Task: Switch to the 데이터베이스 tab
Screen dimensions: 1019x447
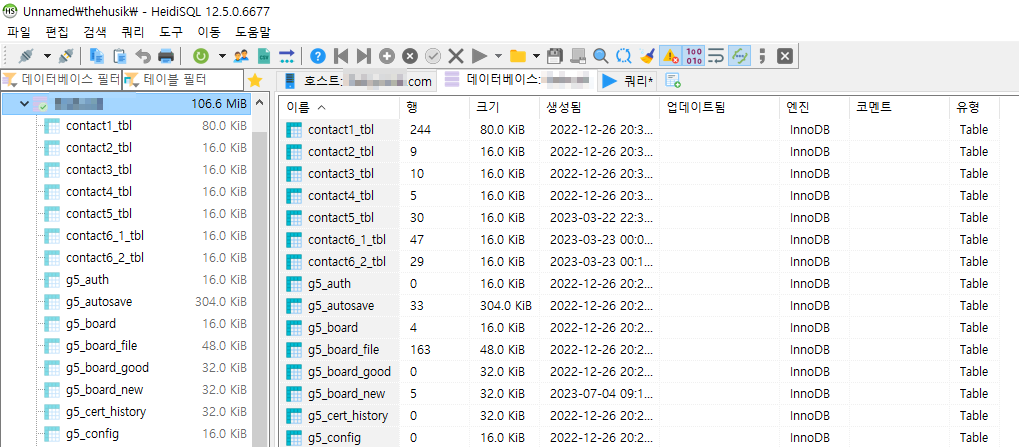Action: 517,81
